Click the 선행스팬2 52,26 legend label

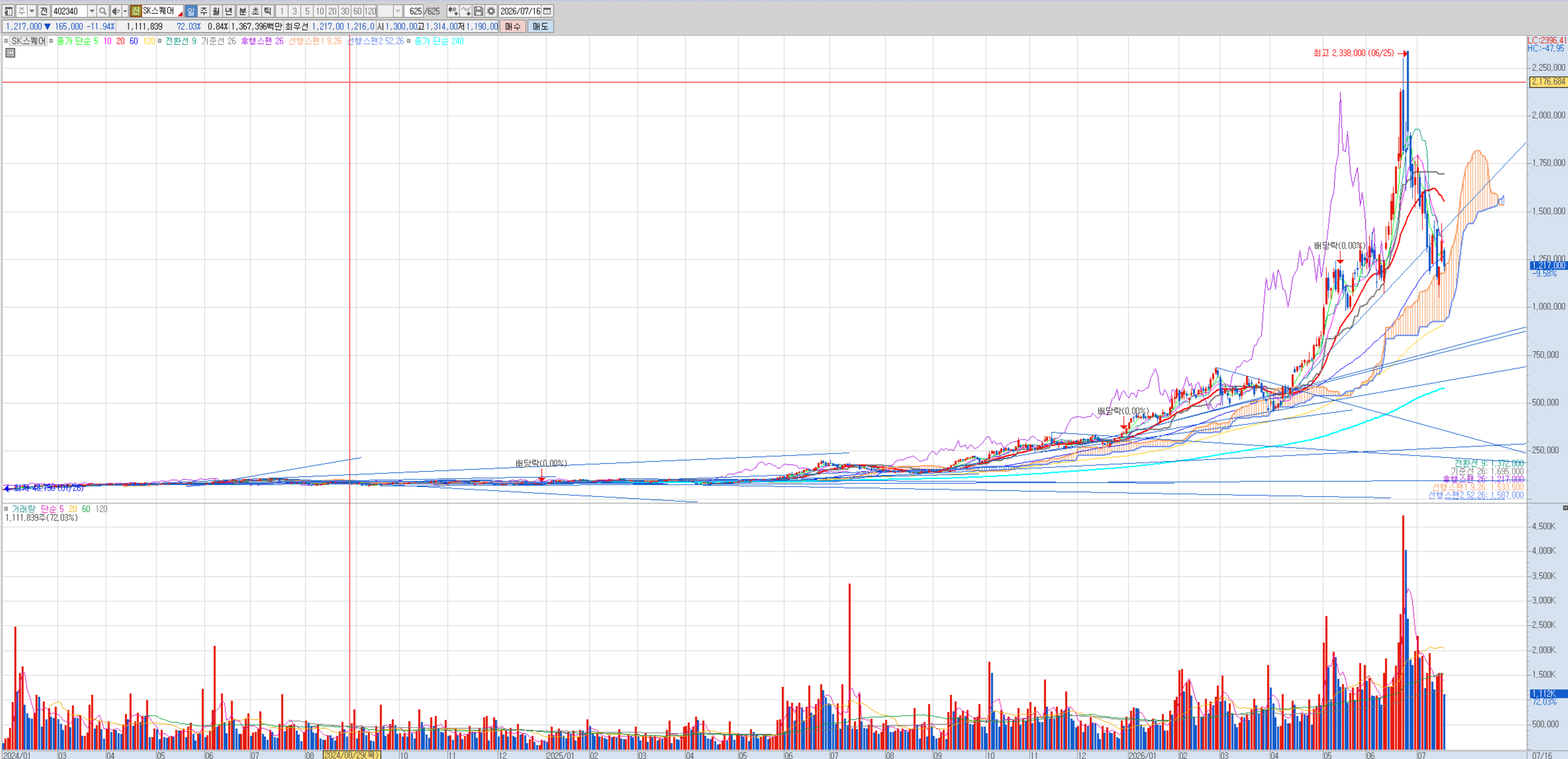[376, 41]
